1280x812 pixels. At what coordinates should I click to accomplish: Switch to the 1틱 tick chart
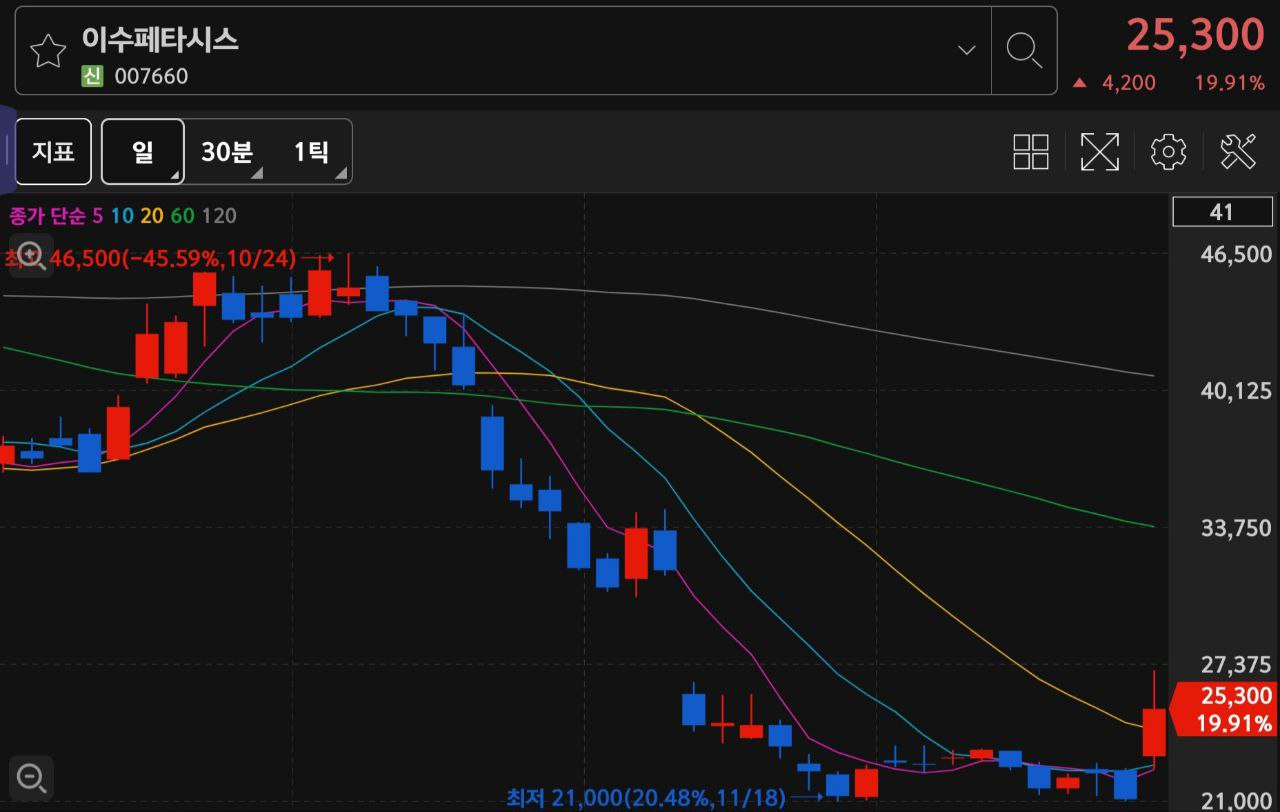311,152
